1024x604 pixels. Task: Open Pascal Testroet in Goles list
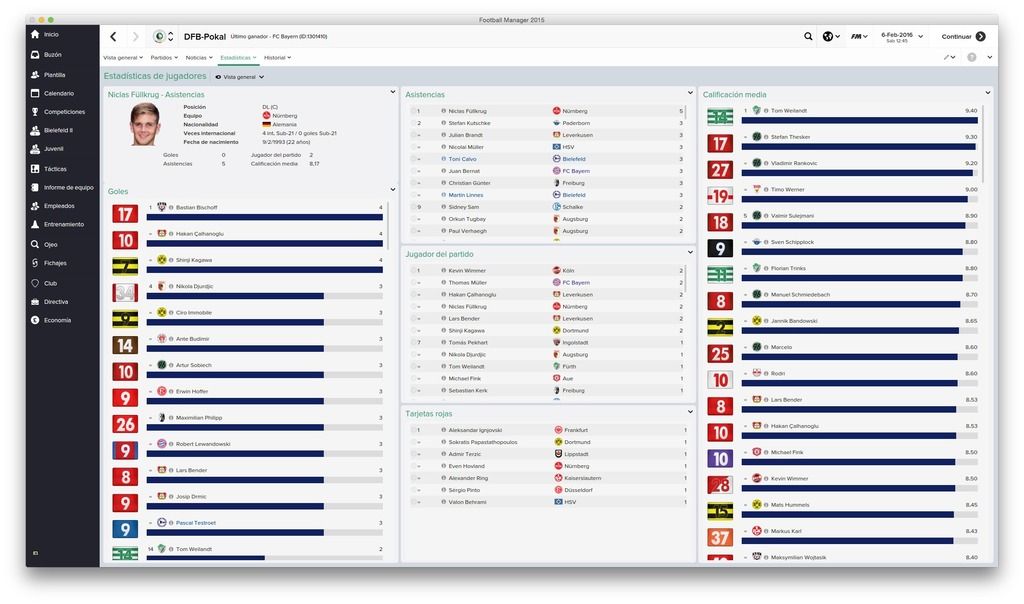point(195,523)
